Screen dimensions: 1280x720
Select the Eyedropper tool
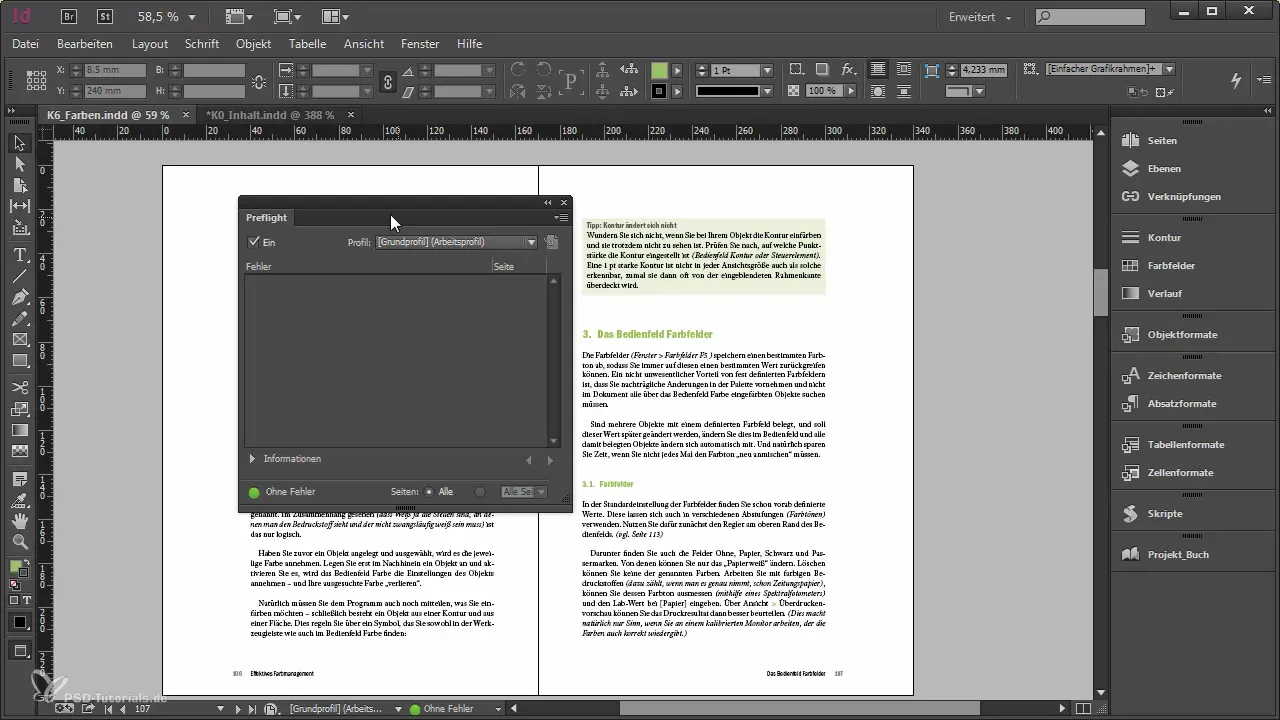20,499
